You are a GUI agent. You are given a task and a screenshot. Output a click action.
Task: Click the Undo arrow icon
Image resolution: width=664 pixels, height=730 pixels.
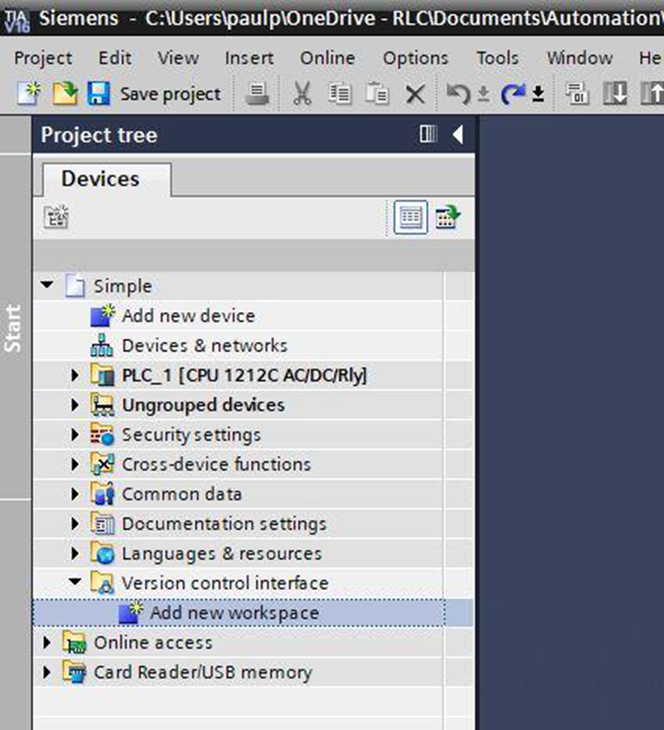[x=458, y=94]
